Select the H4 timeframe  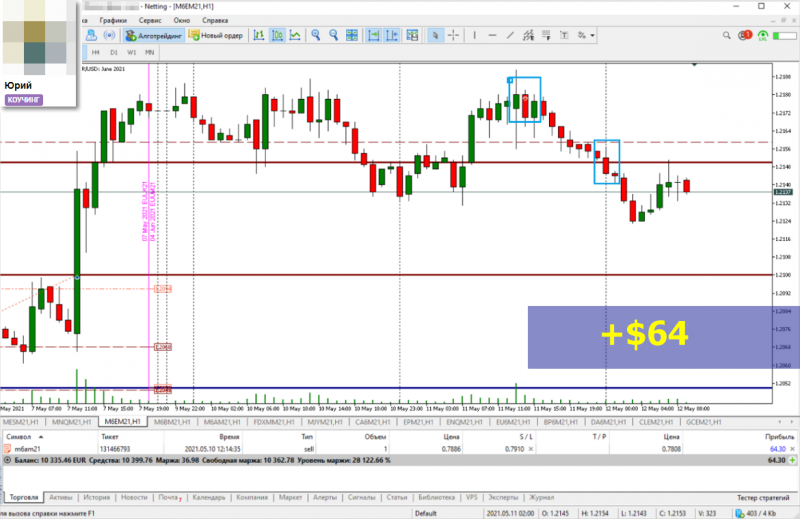pos(95,52)
